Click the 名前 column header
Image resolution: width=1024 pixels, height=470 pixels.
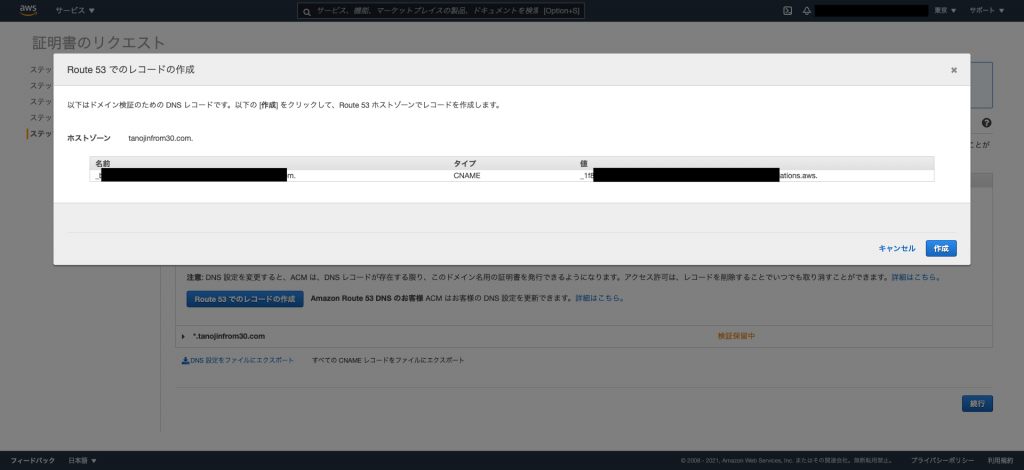coord(103,163)
